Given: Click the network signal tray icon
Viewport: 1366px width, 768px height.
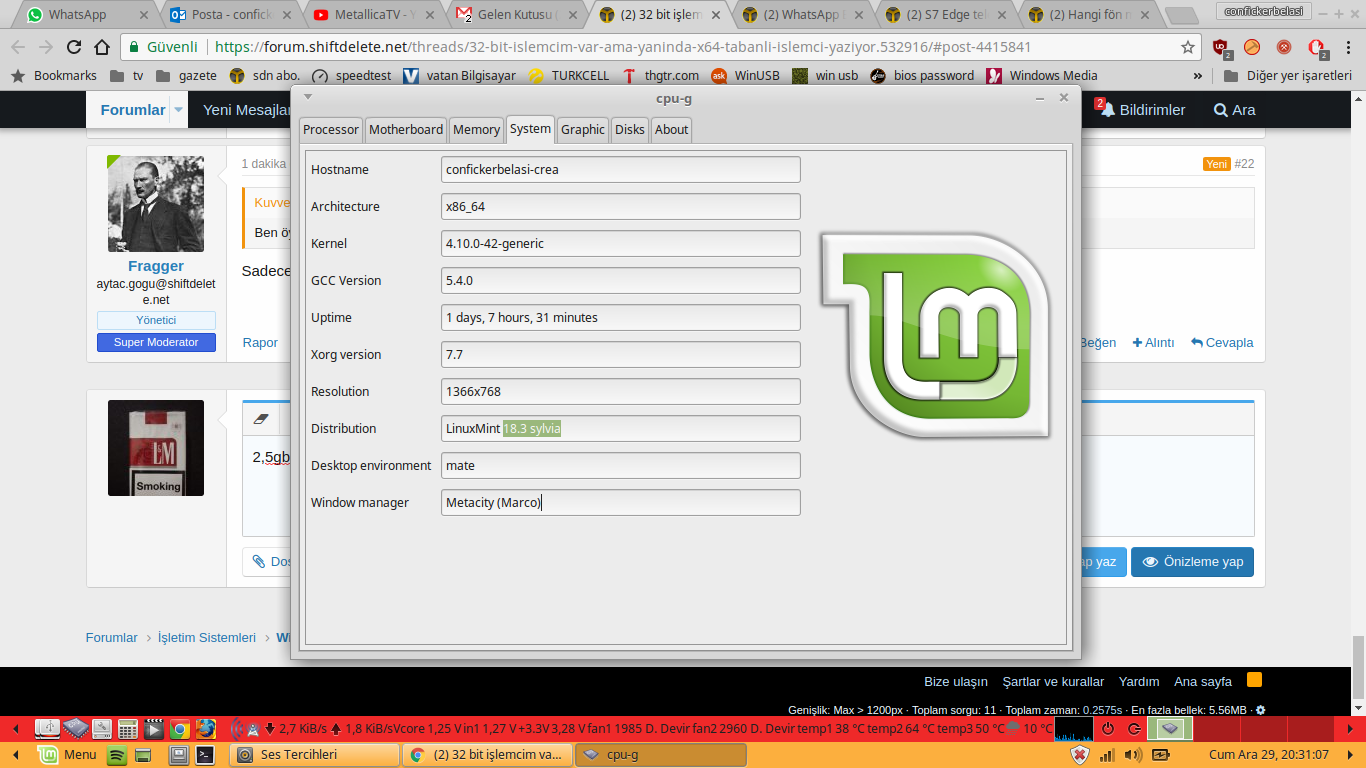Looking at the screenshot, I should pyautogui.click(x=1107, y=755).
